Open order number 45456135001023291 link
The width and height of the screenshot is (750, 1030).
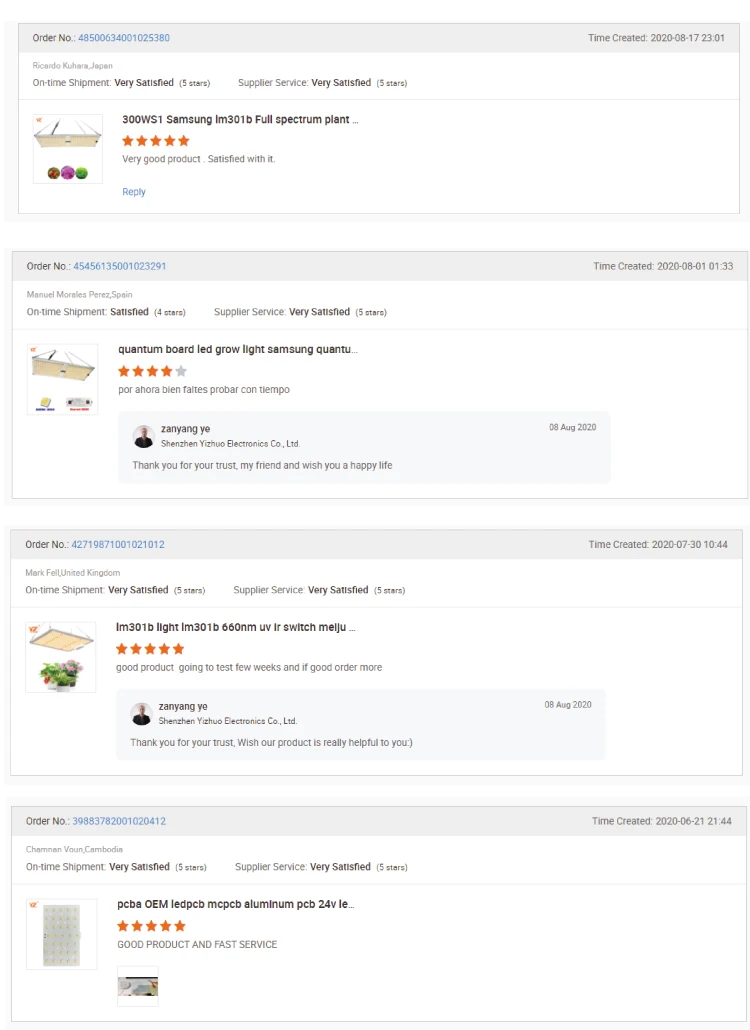point(120,267)
